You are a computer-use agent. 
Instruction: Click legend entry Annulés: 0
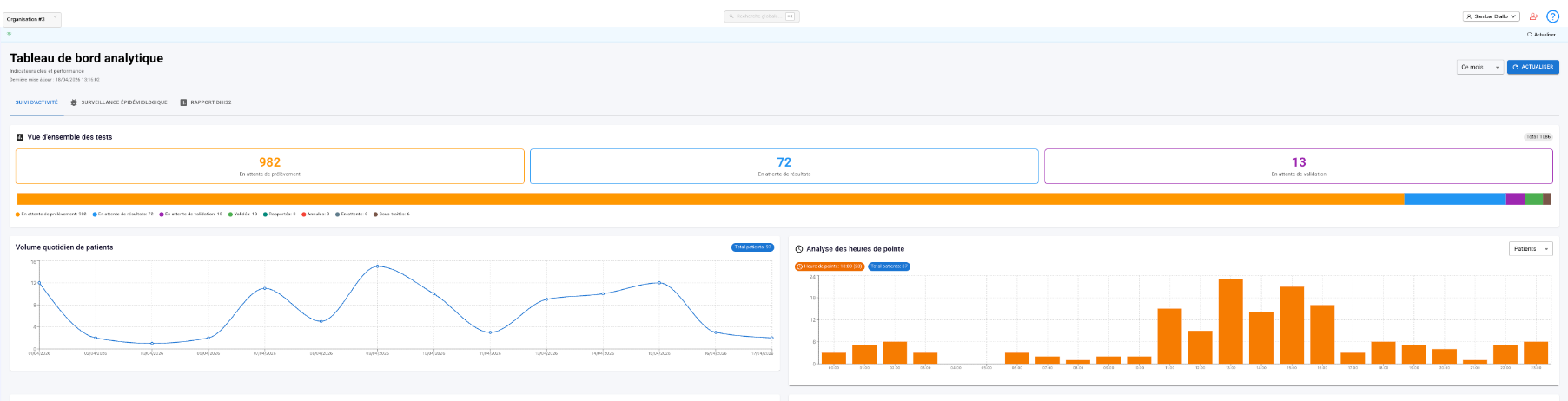coord(315,214)
